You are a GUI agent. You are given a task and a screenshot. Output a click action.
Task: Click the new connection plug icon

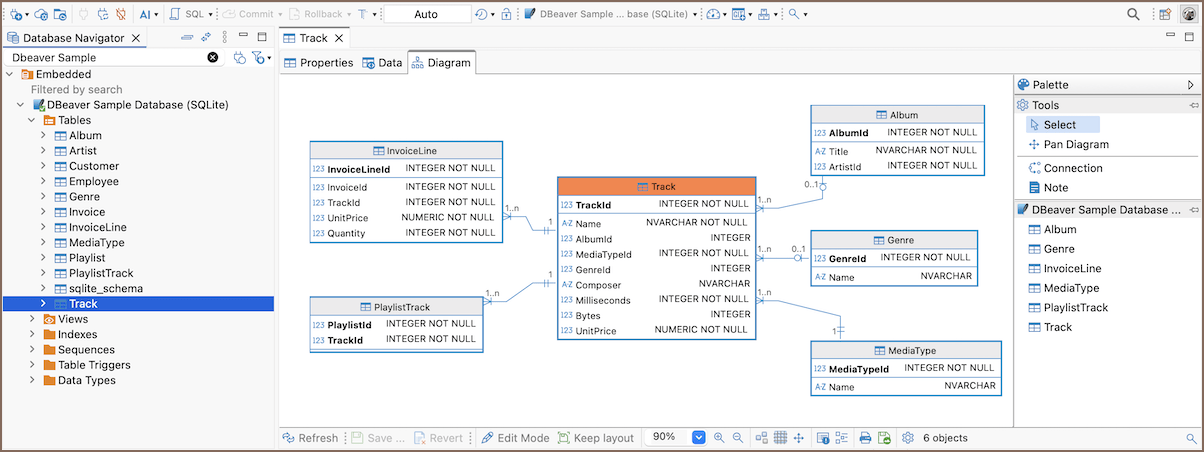16,15
